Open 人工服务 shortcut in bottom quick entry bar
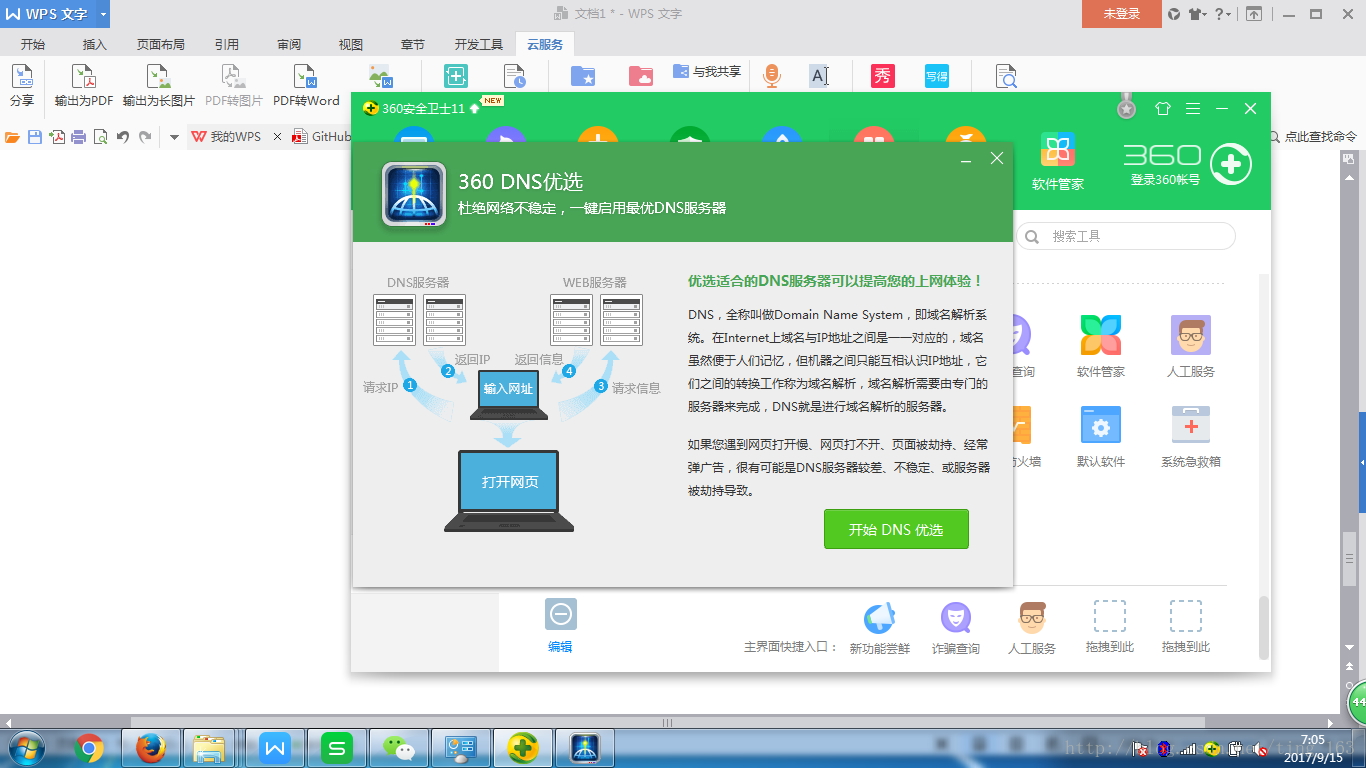 [x=1032, y=628]
